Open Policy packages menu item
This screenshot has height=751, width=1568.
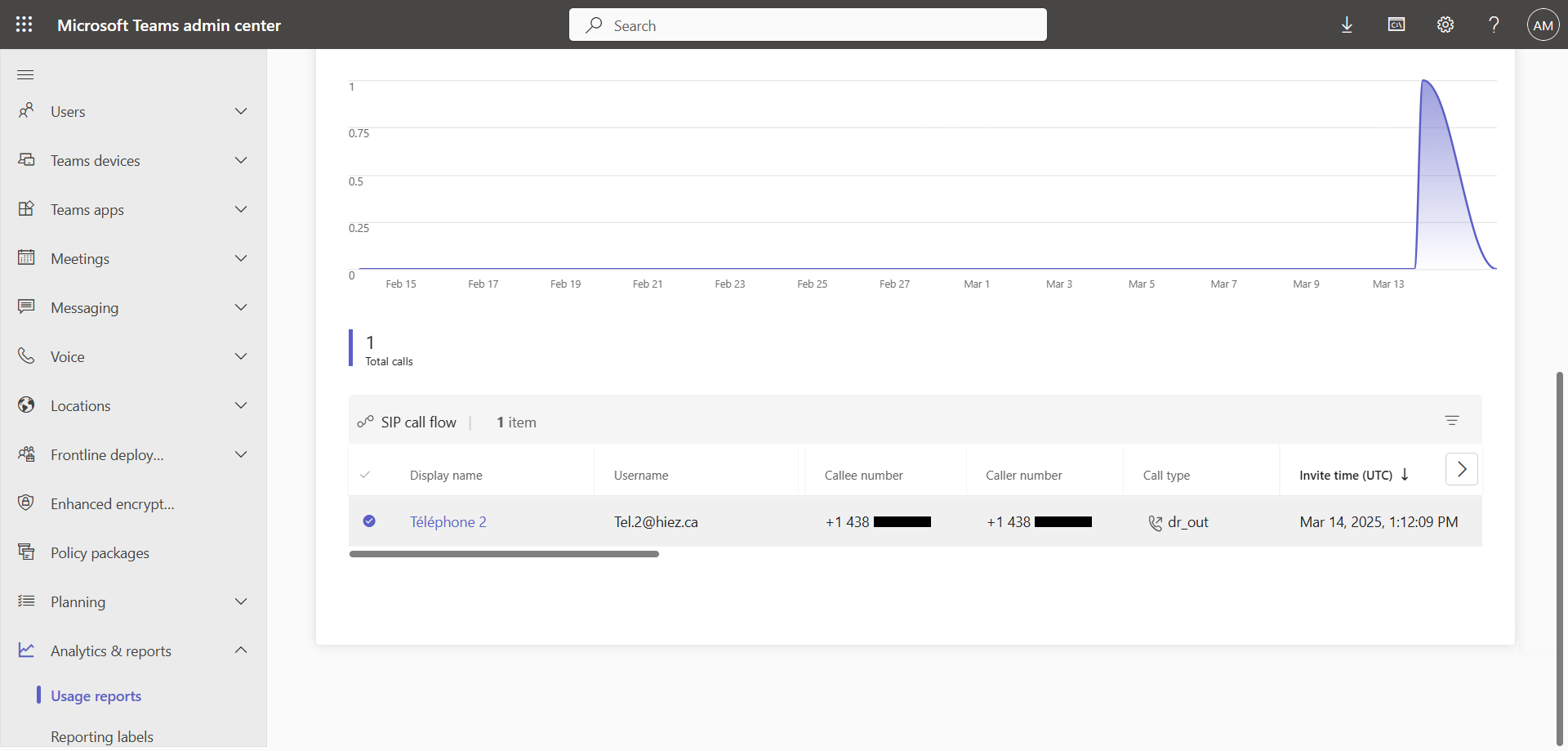click(x=100, y=552)
